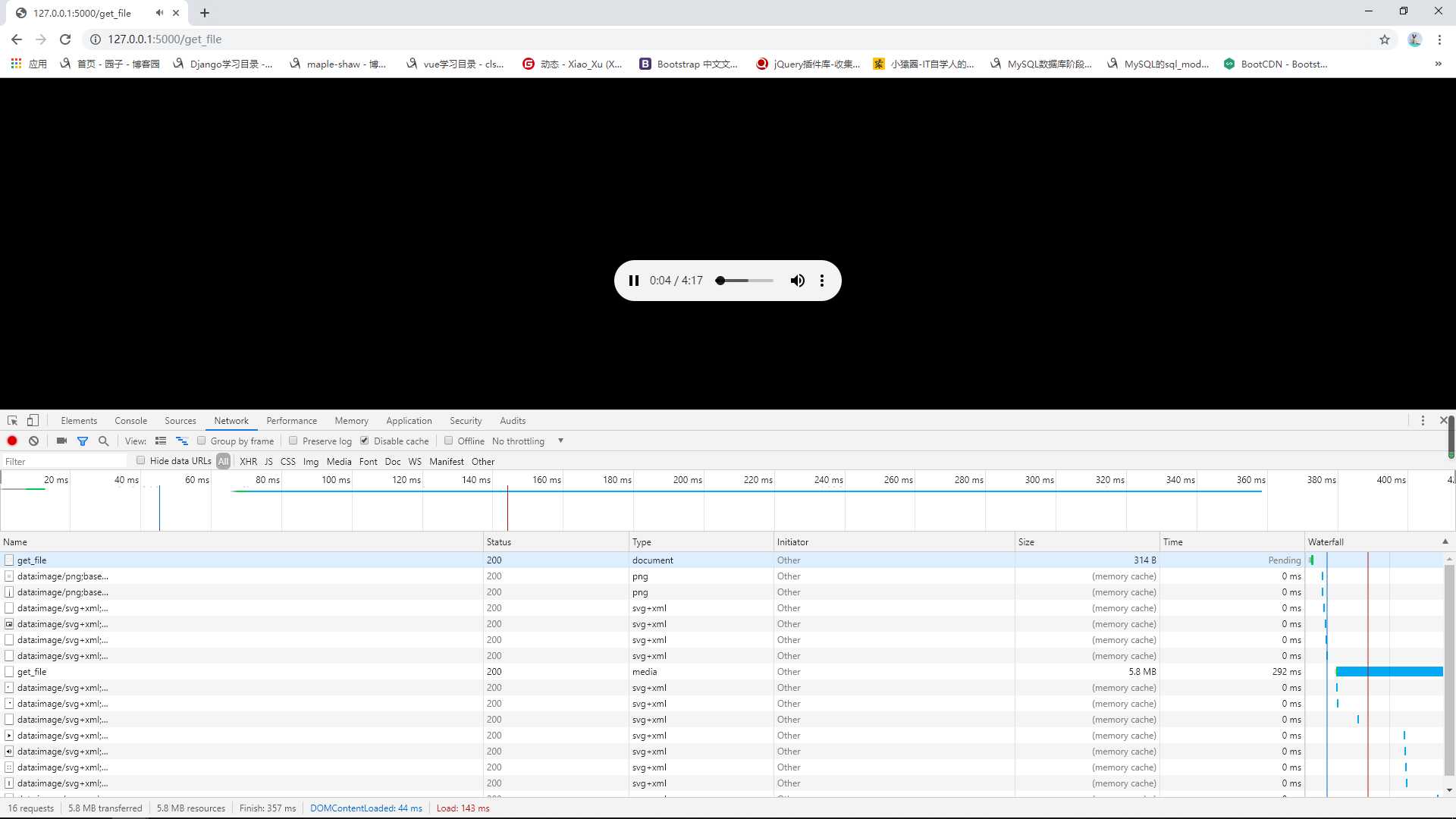Screen dimensions: 1456x819
Task: Go forward in browser history
Action: pyautogui.click(x=41, y=39)
